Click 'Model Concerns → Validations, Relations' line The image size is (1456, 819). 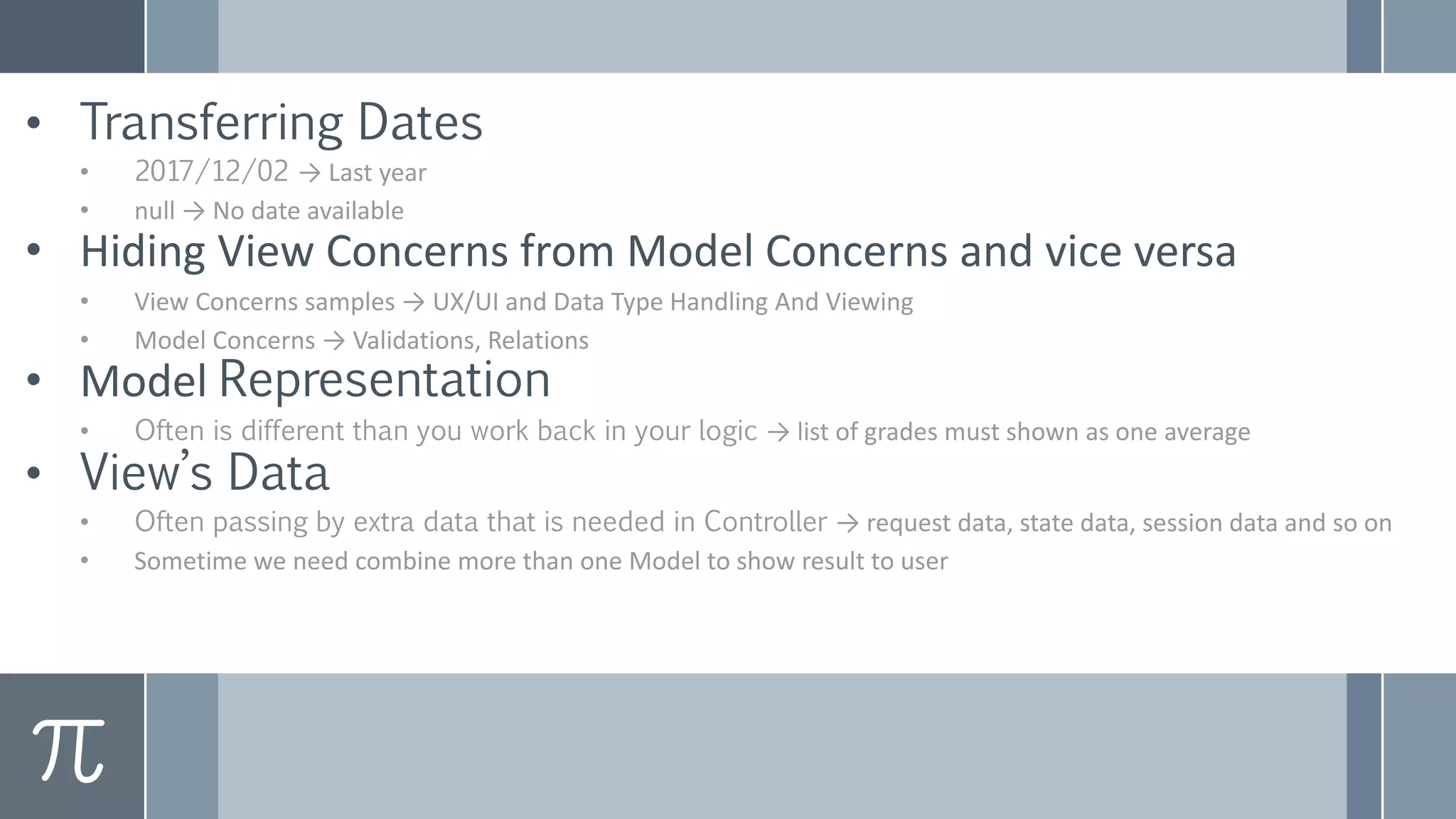(x=361, y=341)
